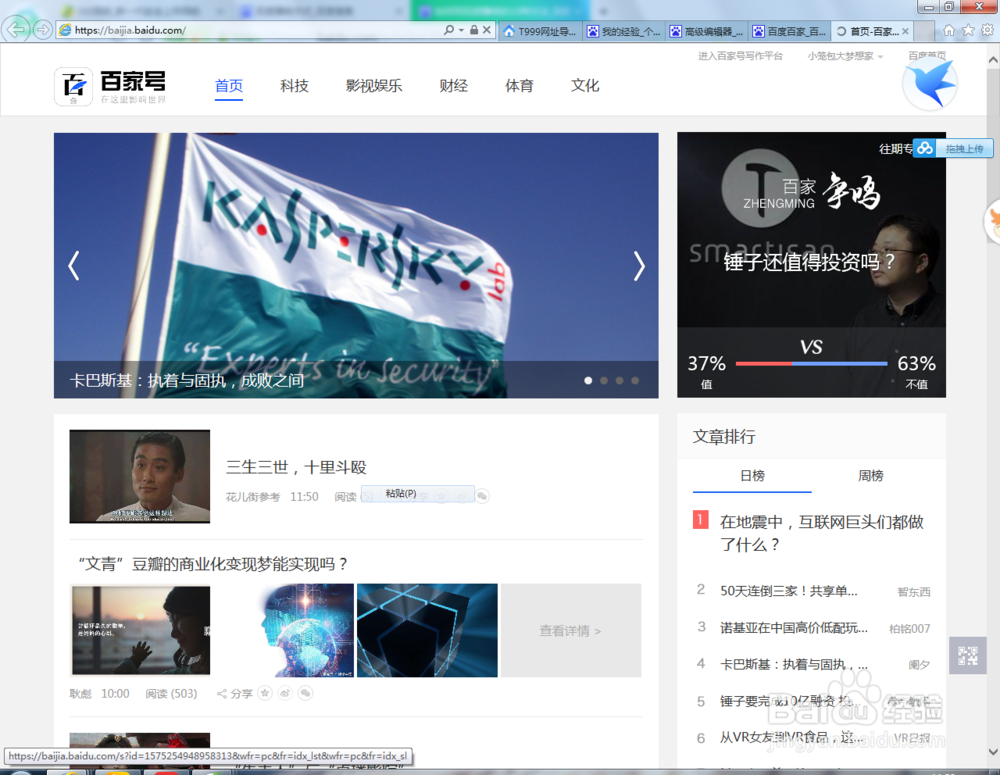Screen dimensions: 1000x775
Task: Open article 三生三世，十里斗殴
Action: click(x=297, y=468)
